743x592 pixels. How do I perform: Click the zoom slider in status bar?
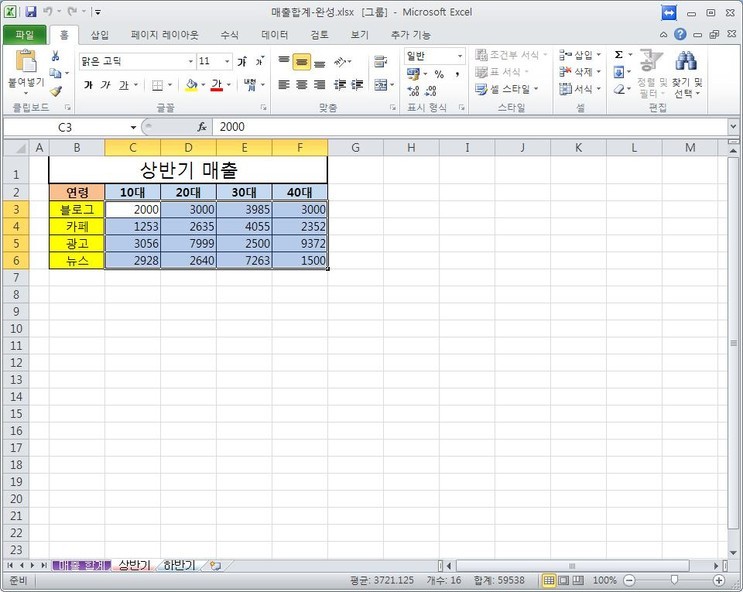pos(674,580)
